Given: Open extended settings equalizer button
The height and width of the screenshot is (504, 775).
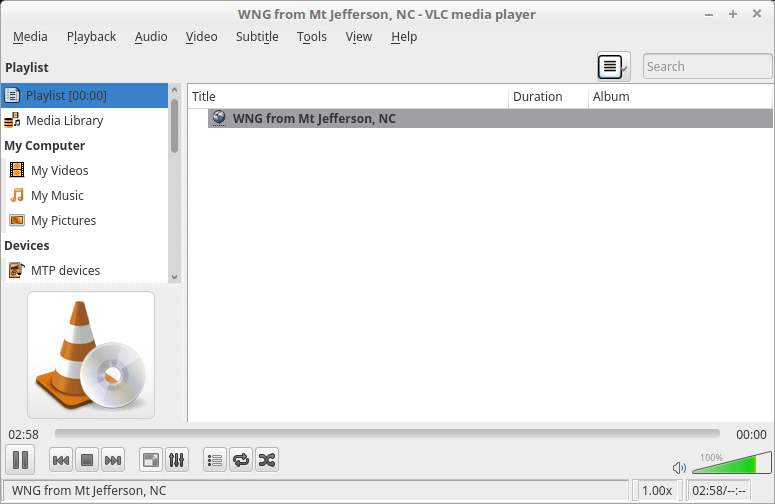Looking at the screenshot, I should pyautogui.click(x=176, y=461).
